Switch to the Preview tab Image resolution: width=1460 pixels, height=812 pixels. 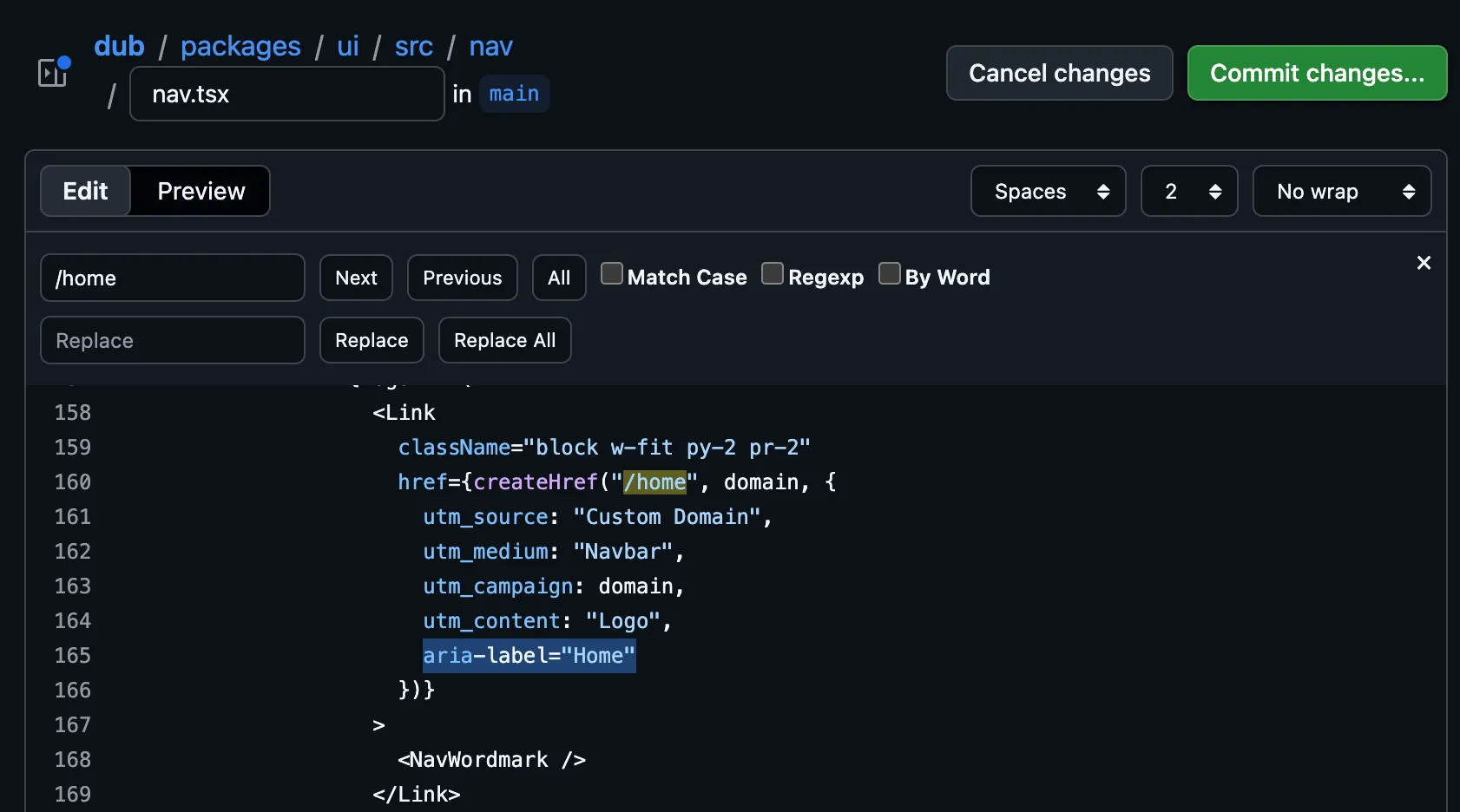tap(201, 191)
